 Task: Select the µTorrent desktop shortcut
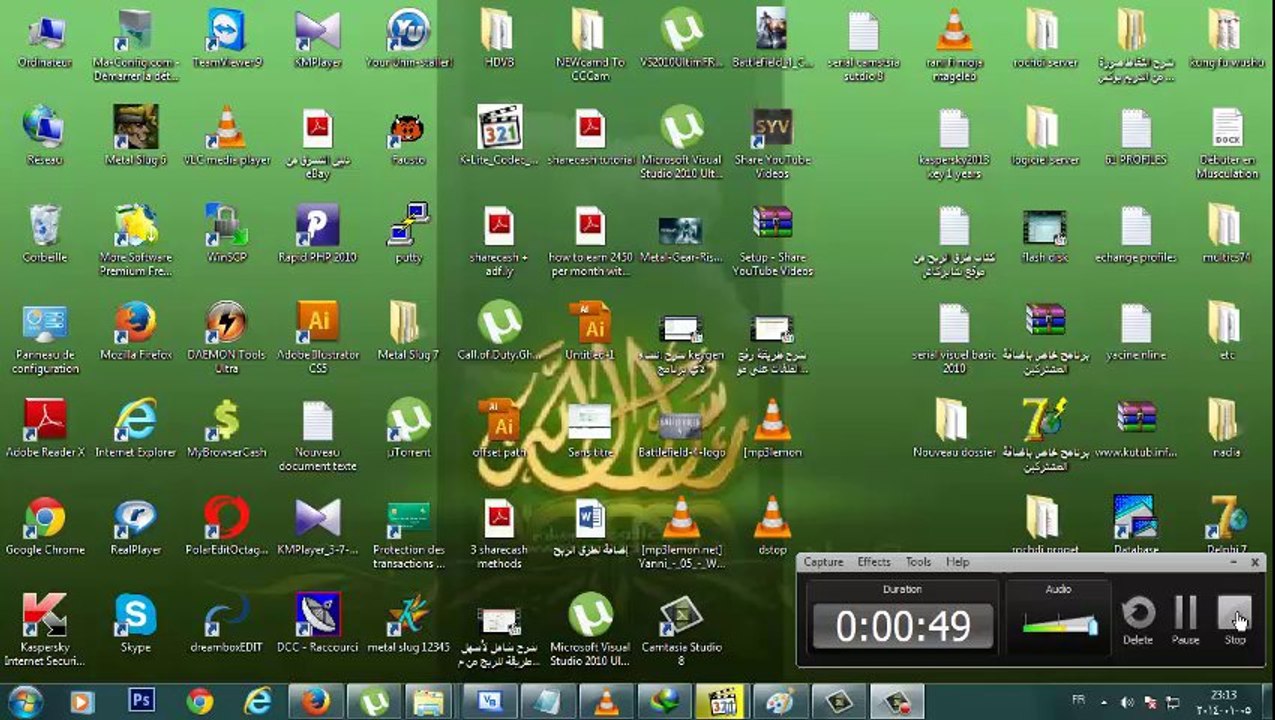[x=408, y=428]
